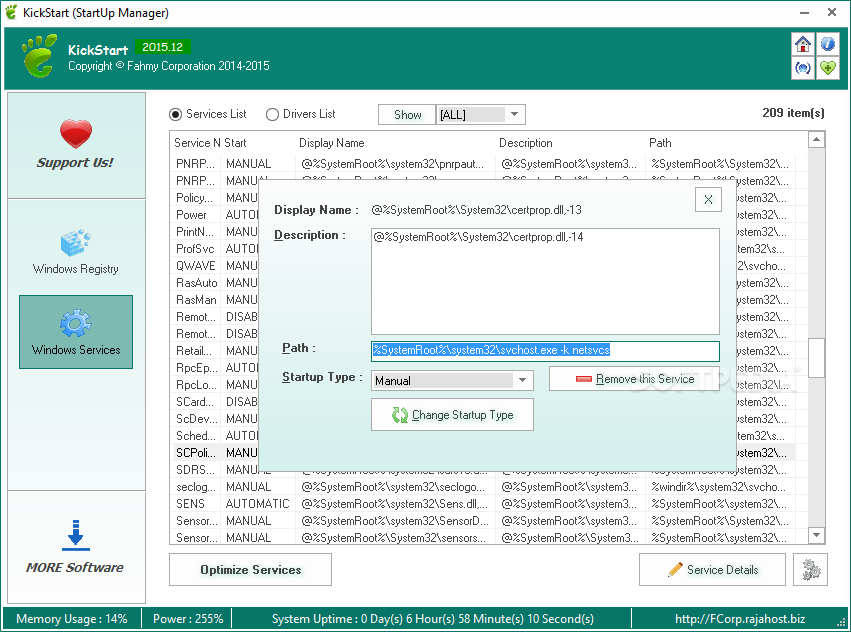Select the seclog... service row
Image resolution: width=851 pixels, height=632 pixels.
pos(483,487)
